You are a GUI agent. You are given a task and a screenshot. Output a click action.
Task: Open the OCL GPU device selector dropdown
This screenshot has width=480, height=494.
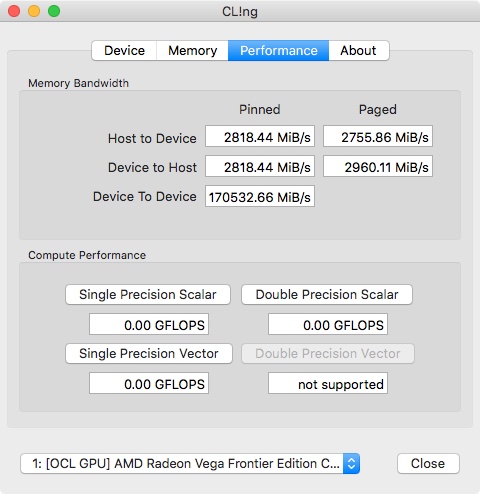190,463
